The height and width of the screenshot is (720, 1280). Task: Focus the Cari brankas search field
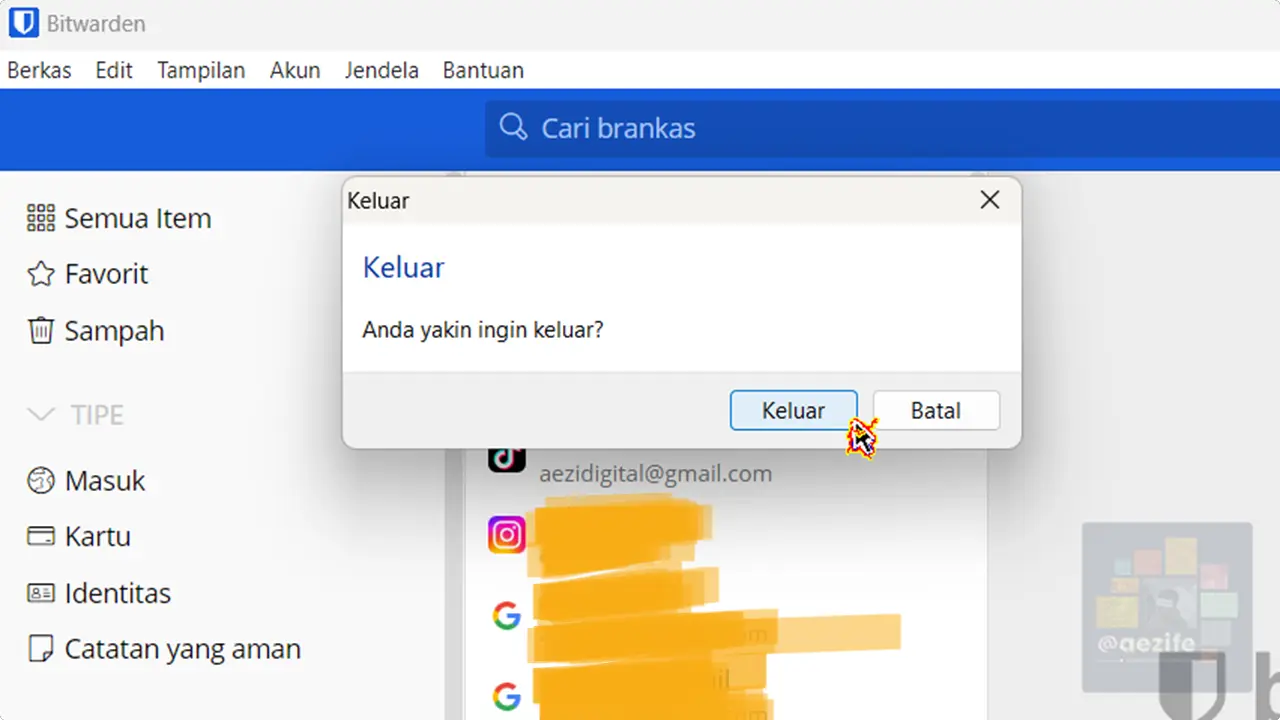[880, 128]
